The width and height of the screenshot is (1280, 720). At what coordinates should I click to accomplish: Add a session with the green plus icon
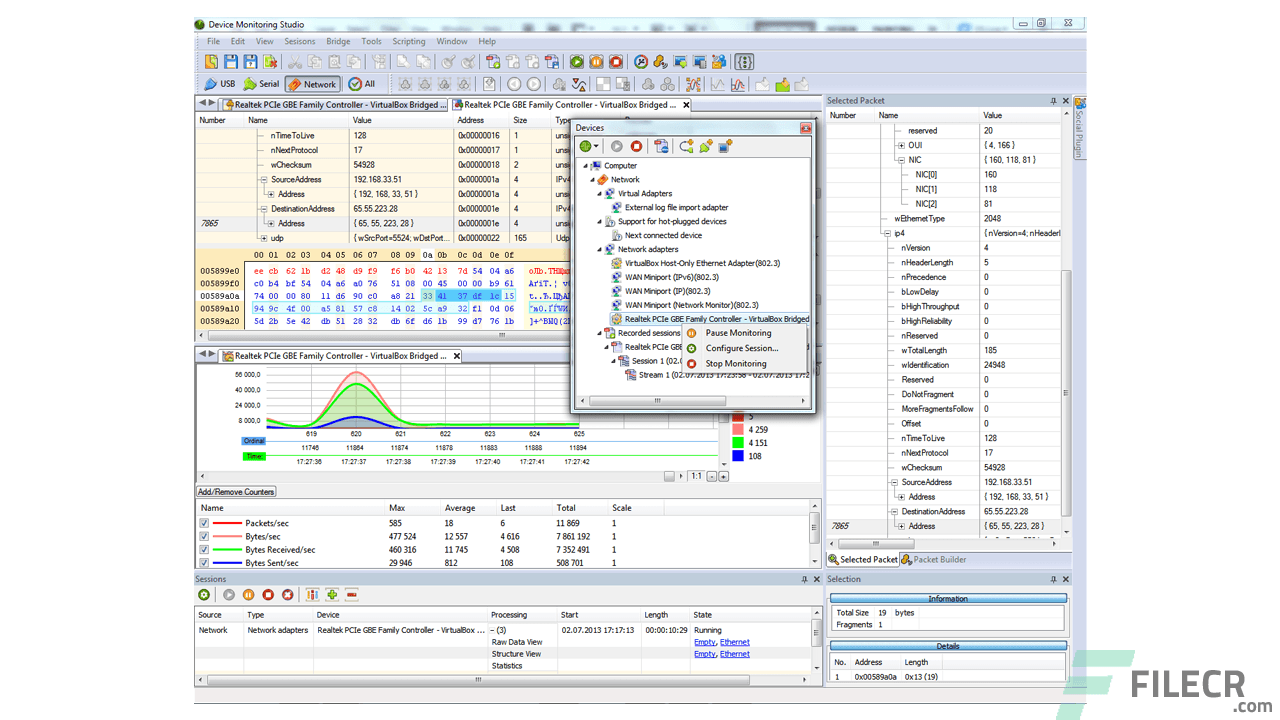(330, 595)
